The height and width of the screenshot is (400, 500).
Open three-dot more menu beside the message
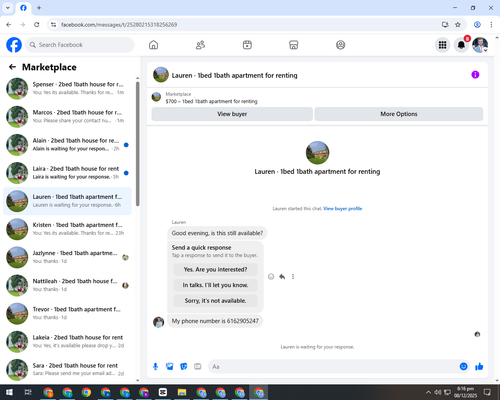[293, 276]
